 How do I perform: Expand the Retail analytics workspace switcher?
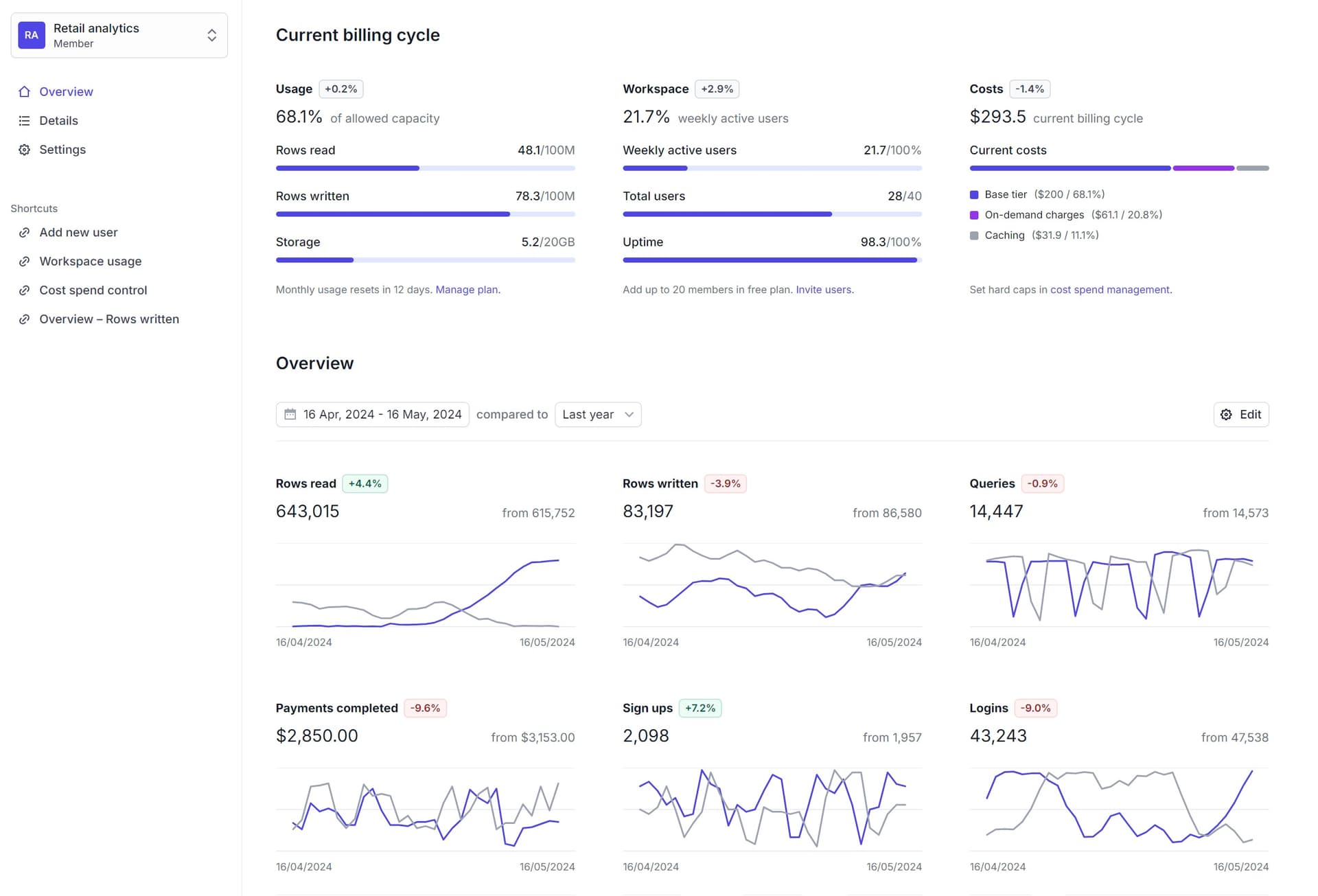[x=211, y=35]
